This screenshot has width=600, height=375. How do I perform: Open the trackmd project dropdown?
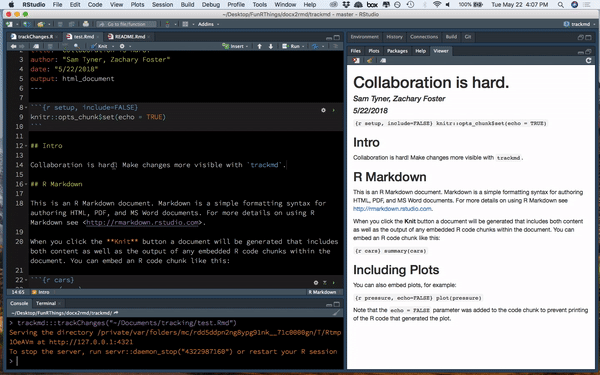[x=579, y=24]
